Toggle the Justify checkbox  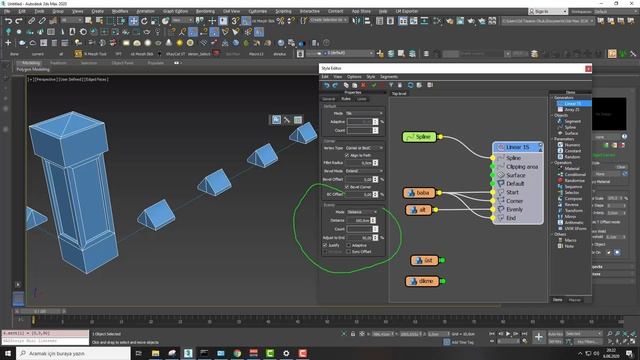coord(325,245)
